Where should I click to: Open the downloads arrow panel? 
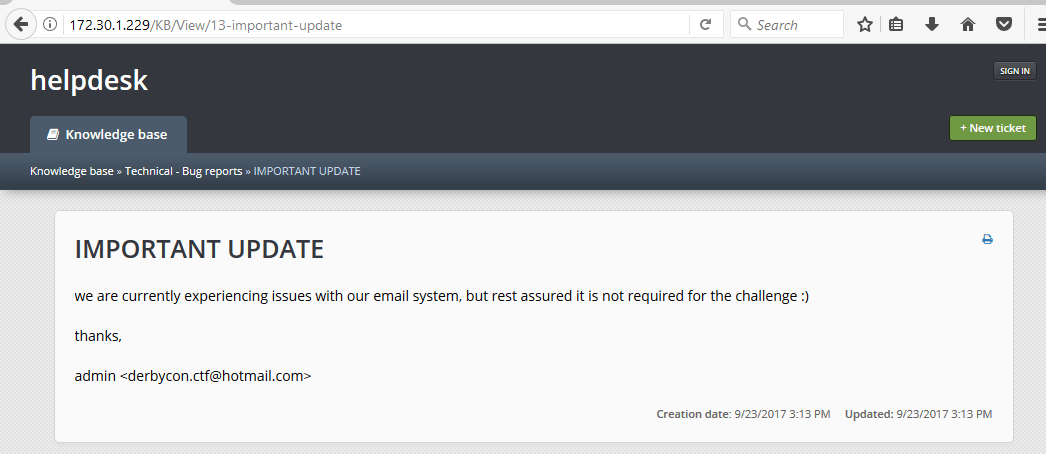coord(932,25)
